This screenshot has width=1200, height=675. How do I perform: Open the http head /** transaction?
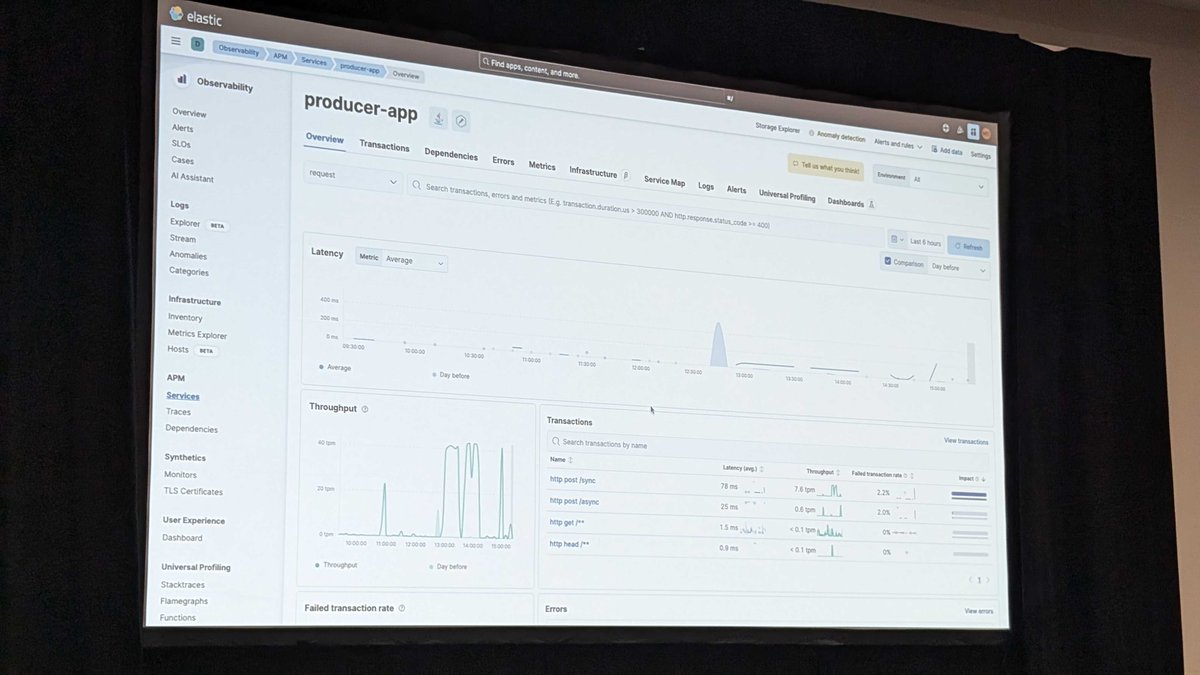point(570,544)
